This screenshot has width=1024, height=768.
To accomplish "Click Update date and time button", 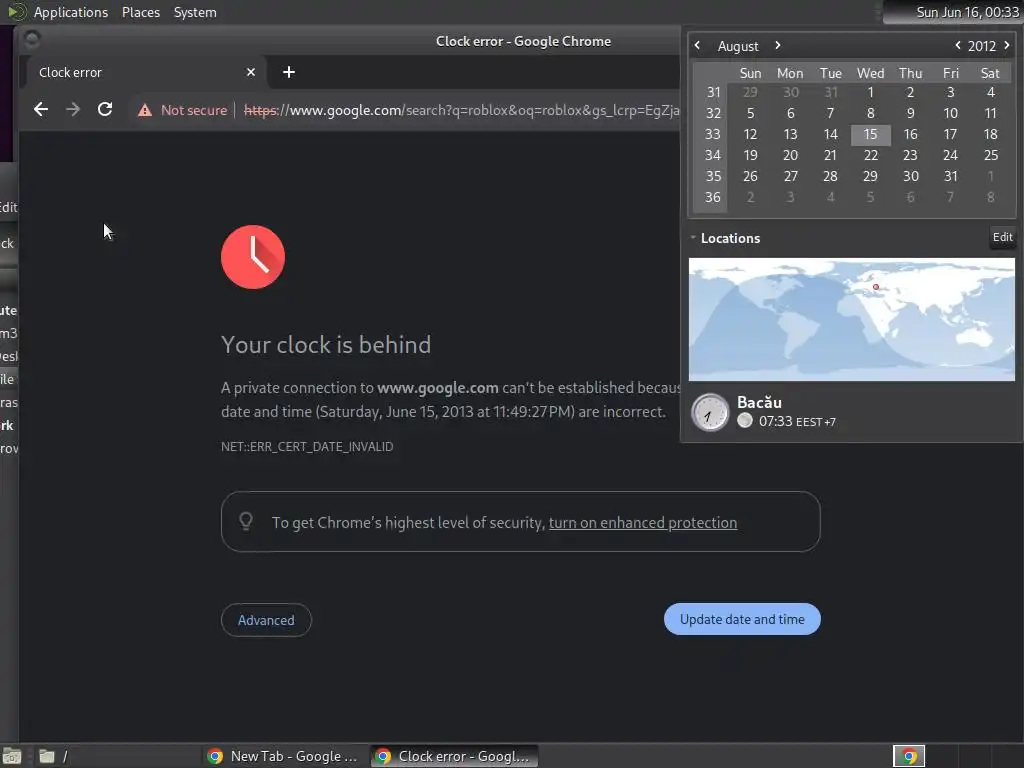I will (x=742, y=619).
